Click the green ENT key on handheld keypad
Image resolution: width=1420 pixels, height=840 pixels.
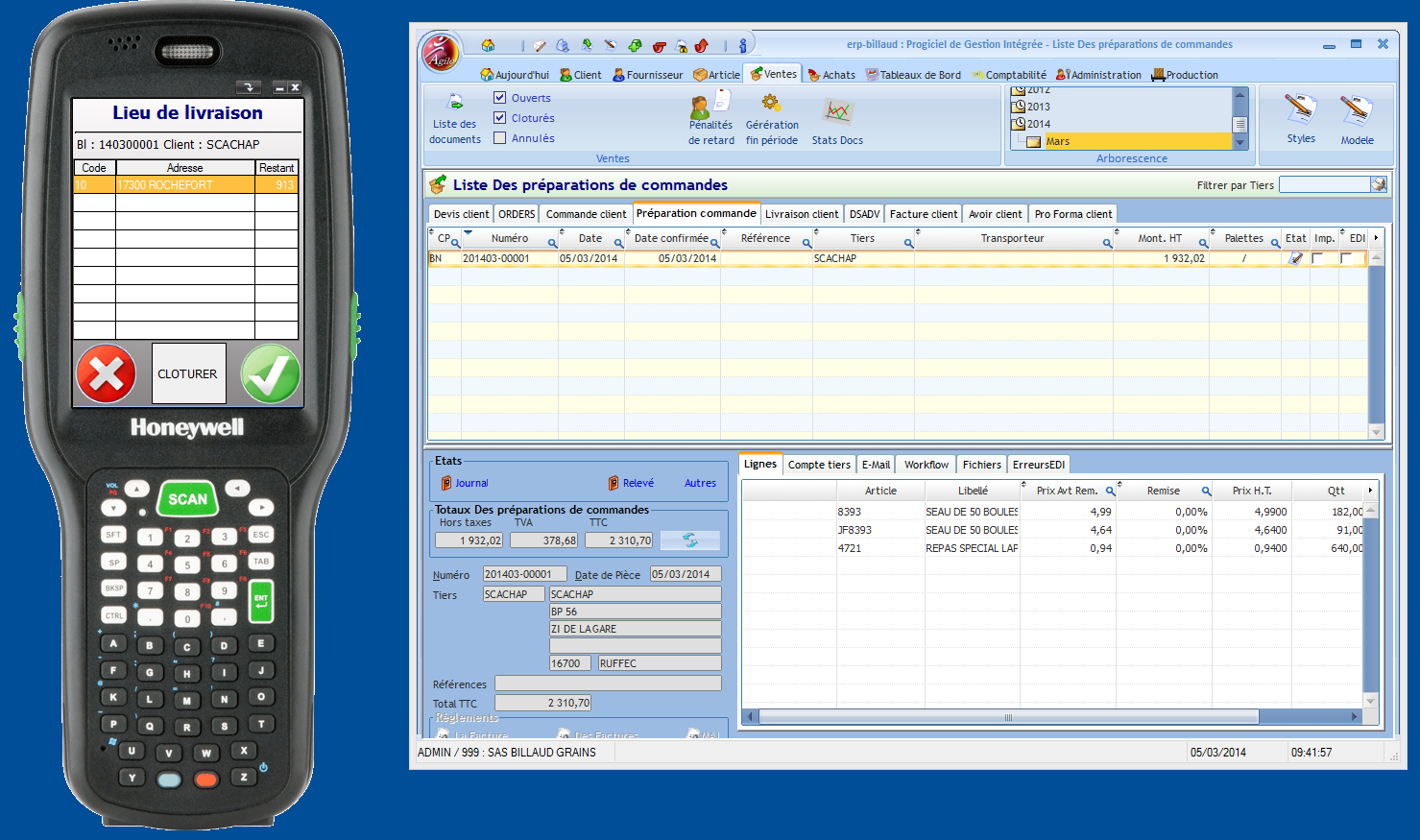(x=261, y=603)
